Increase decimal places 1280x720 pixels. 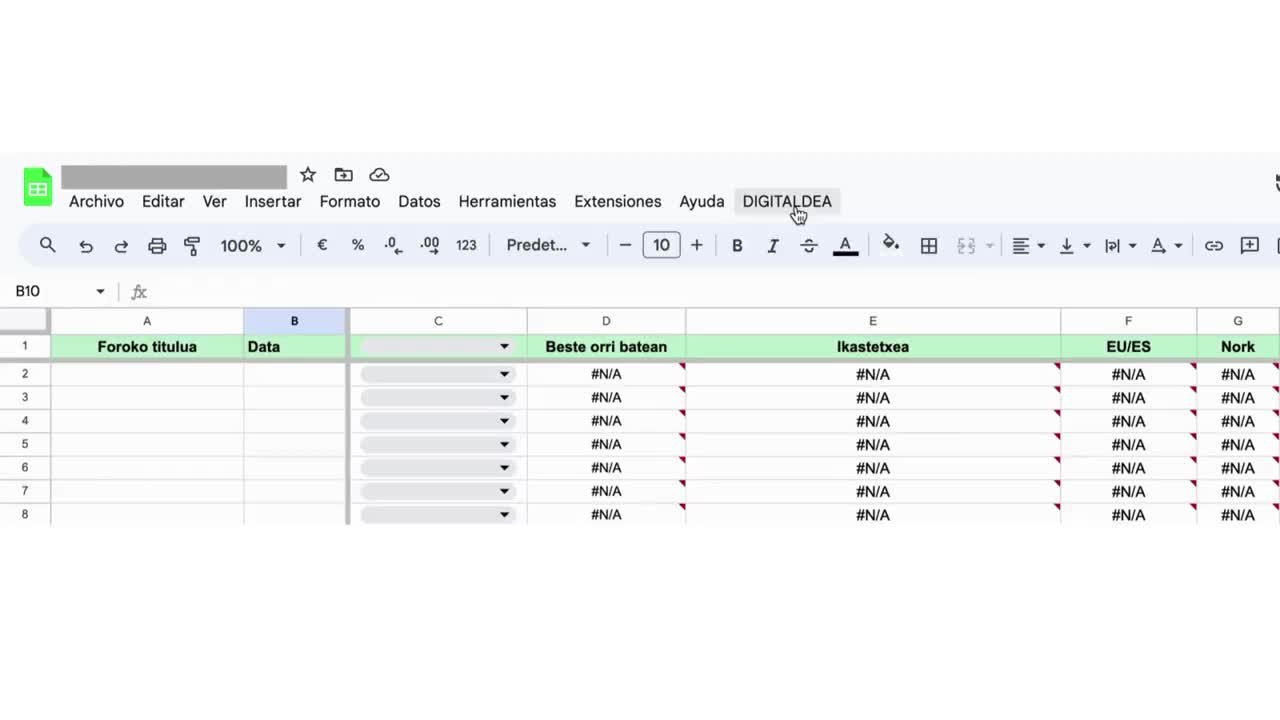430,245
